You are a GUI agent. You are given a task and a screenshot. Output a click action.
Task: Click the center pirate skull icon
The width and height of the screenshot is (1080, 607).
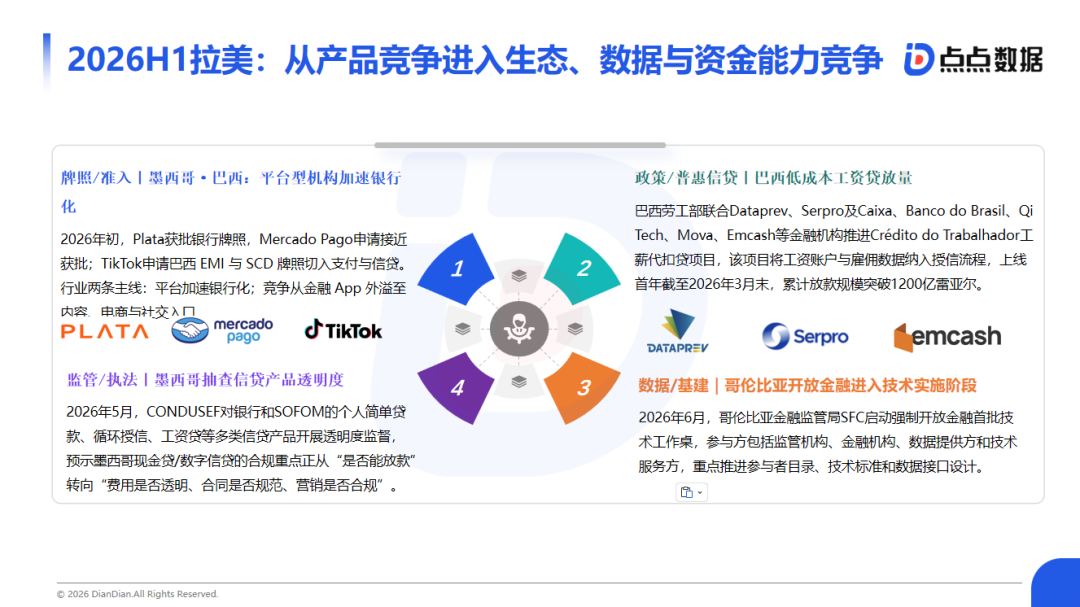click(x=519, y=329)
